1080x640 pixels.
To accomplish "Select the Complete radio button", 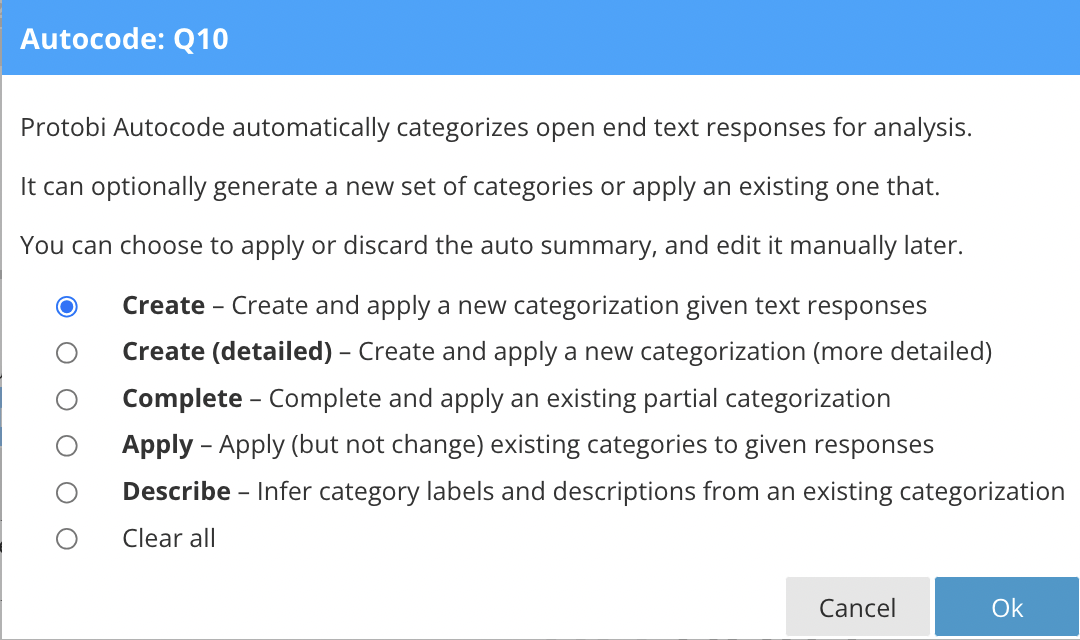I will (67, 399).
